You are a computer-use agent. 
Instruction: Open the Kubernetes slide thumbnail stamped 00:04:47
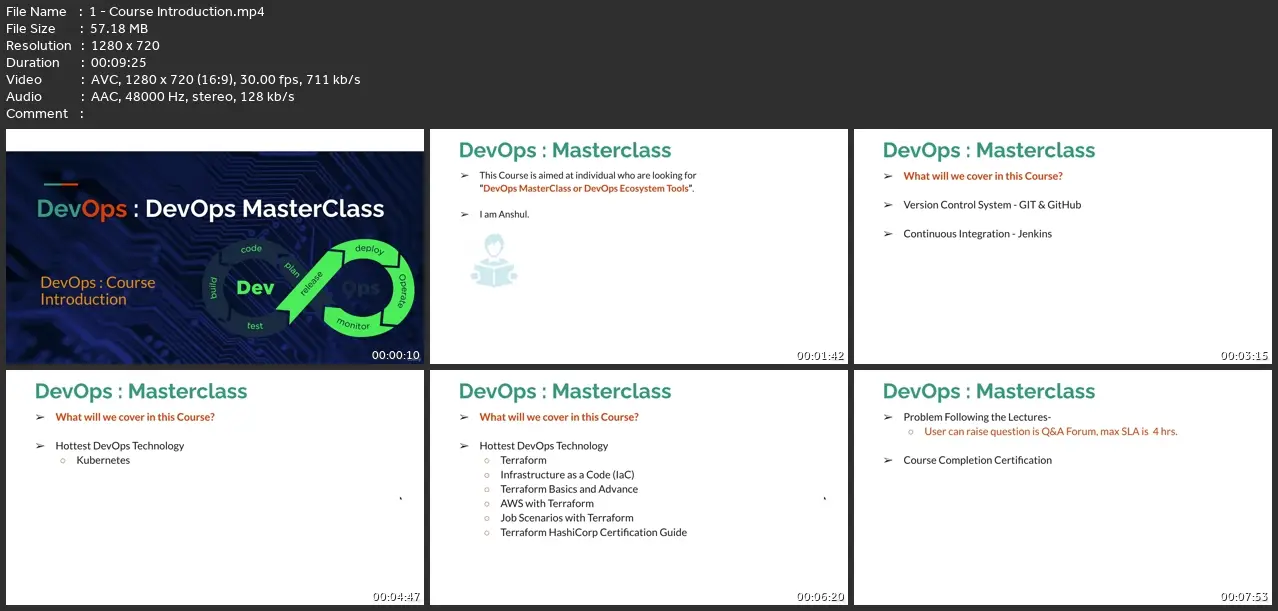tap(215, 487)
